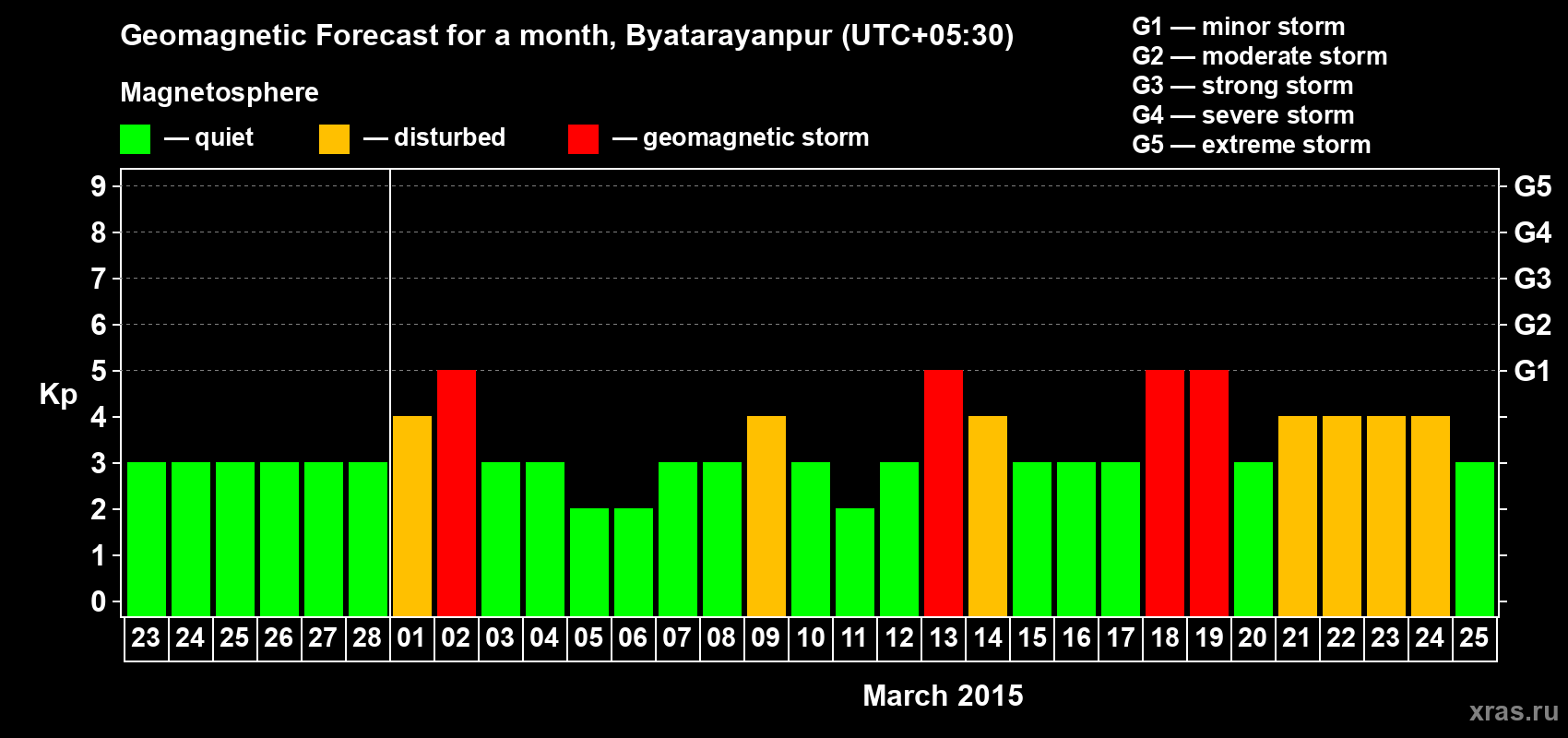Click the date cell labeled "27"
The width and height of the screenshot is (1568, 738).
324,638
